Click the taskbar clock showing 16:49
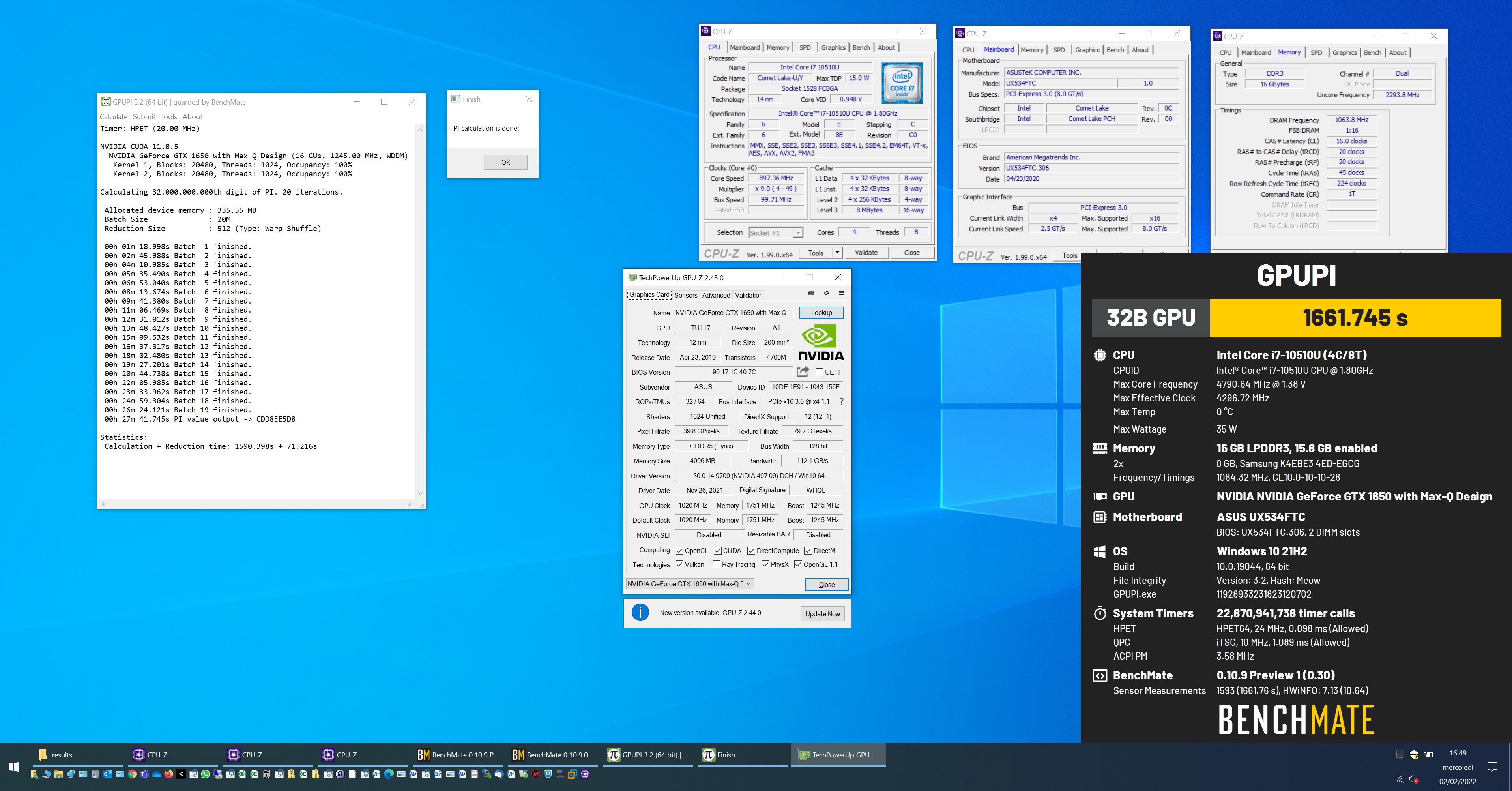The height and width of the screenshot is (791, 1512). [1458, 753]
